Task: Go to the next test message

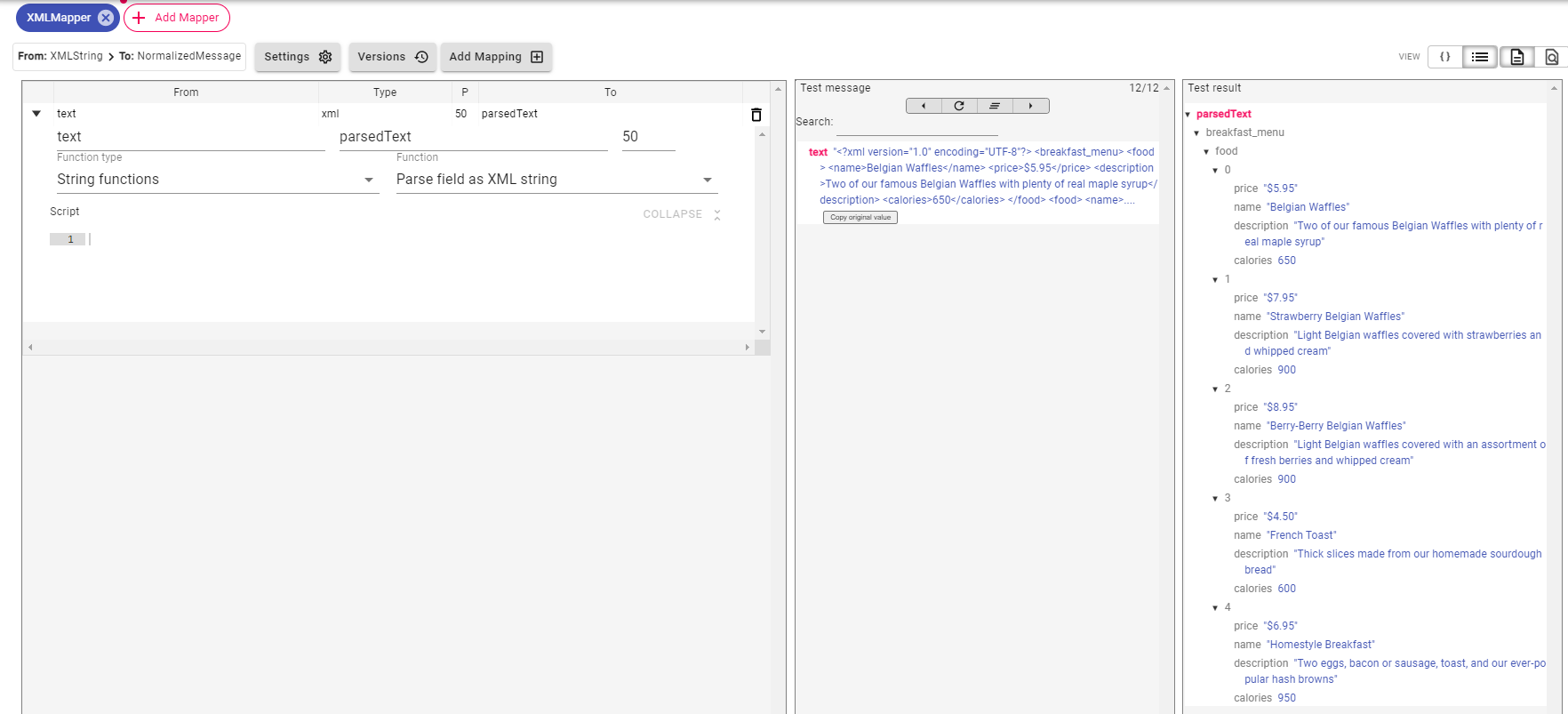Action: point(1031,106)
